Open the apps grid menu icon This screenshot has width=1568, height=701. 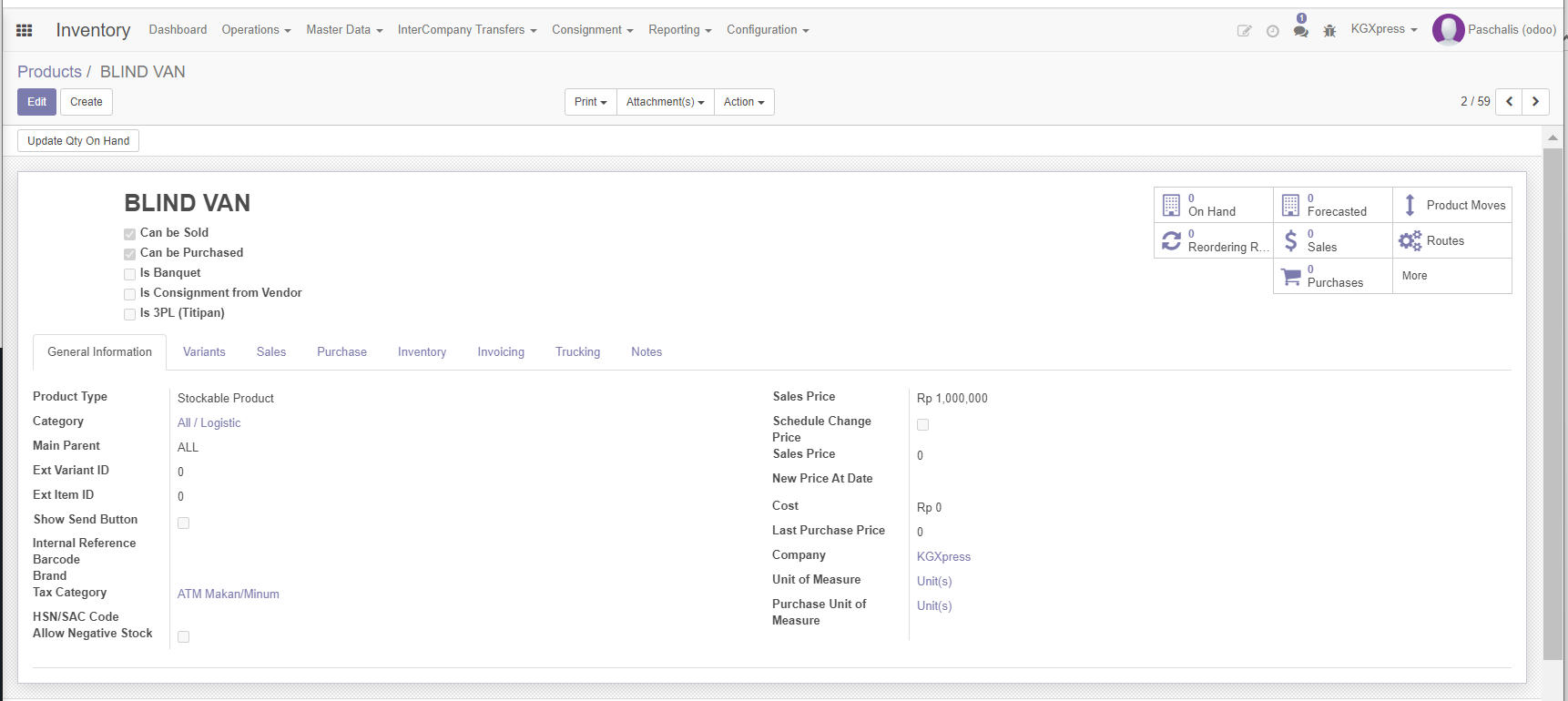point(25,30)
